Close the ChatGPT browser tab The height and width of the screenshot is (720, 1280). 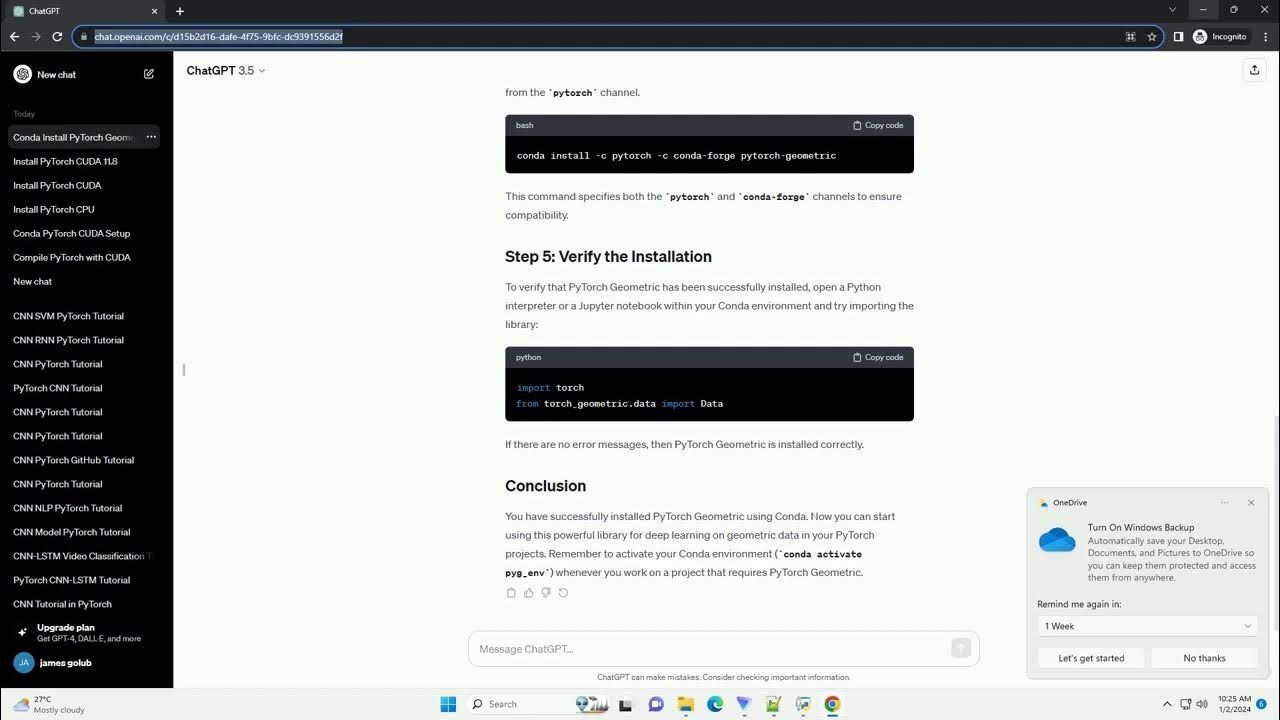pos(155,11)
